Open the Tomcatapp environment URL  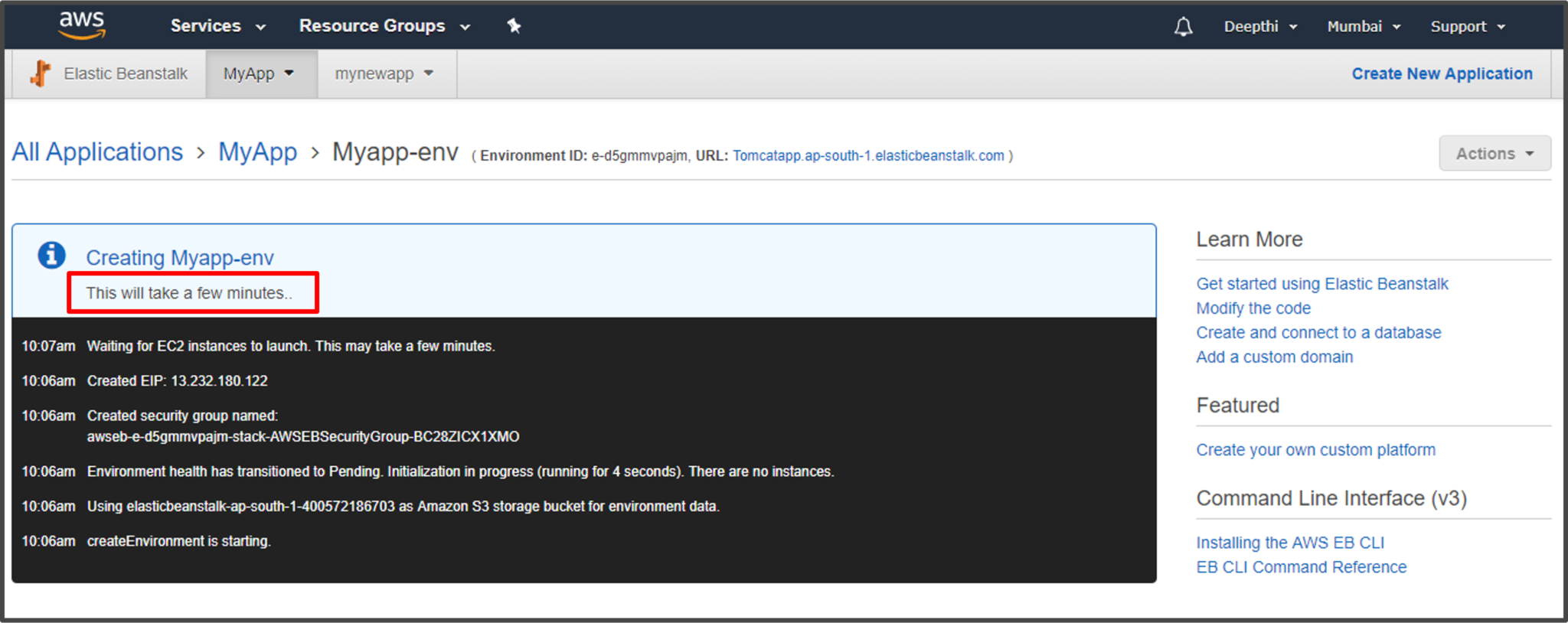coord(868,155)
